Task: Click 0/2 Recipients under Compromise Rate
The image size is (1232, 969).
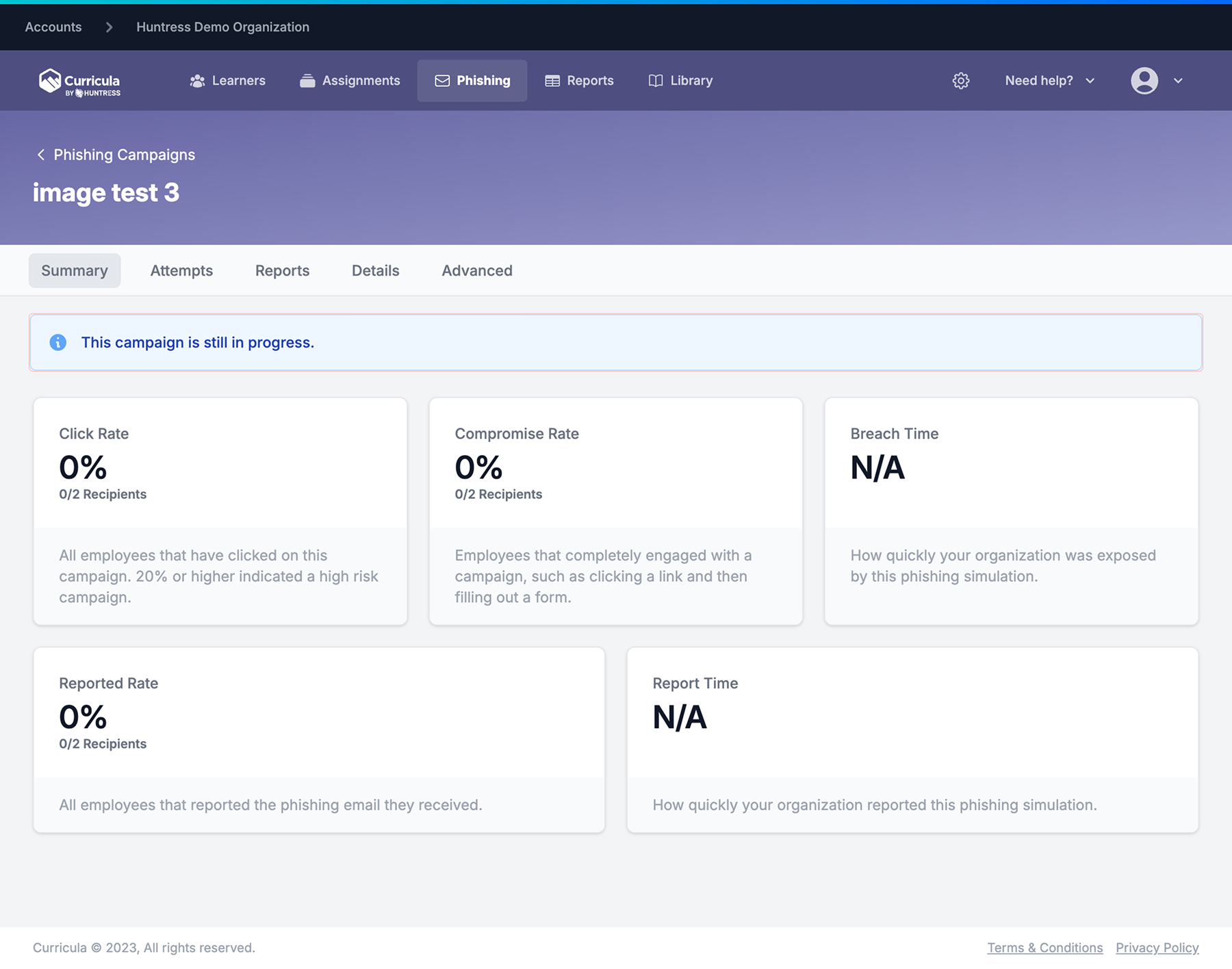Action: point(498,494)
